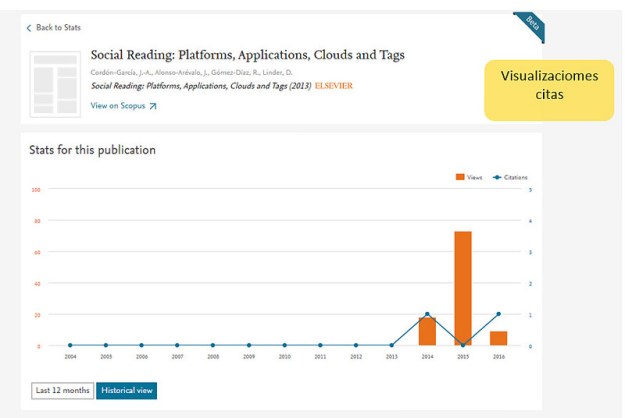Click the external link arrow beside Scopus
625x418 pixels.
(x=153, y=105)
